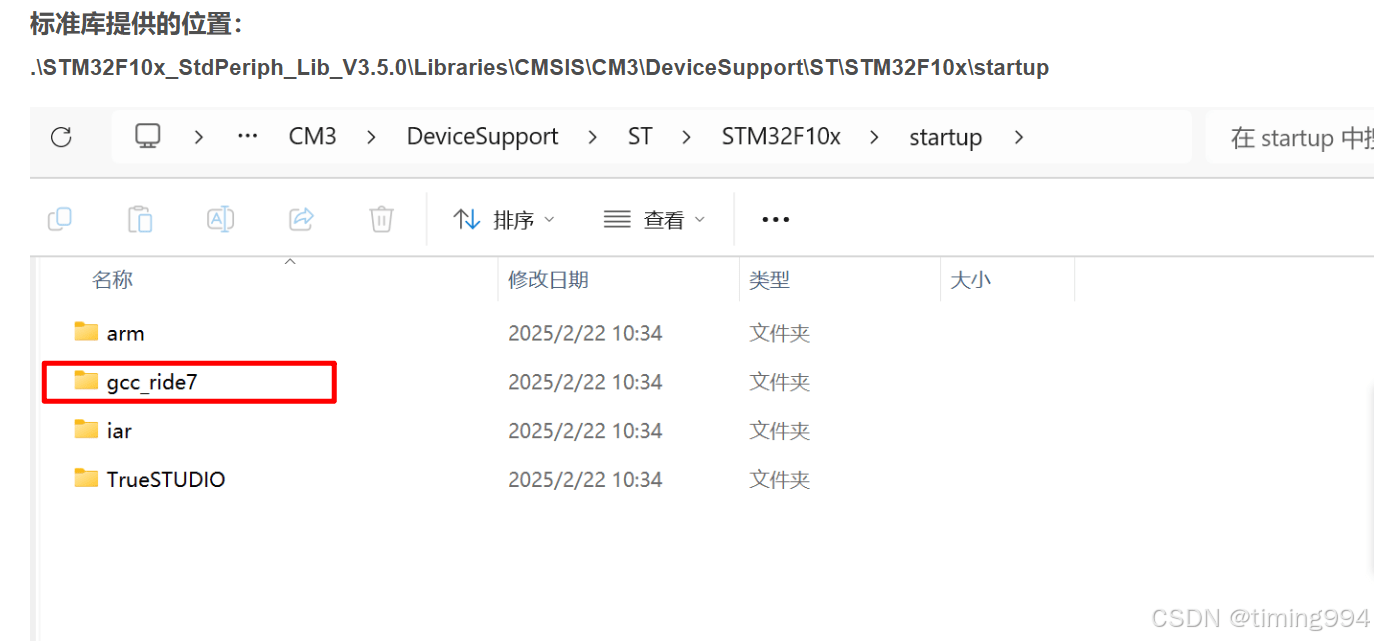Navigate to CM3 in the breadcrumb
The height and width of the screenshot is (641, 1374).
click(x=312, y=137)
